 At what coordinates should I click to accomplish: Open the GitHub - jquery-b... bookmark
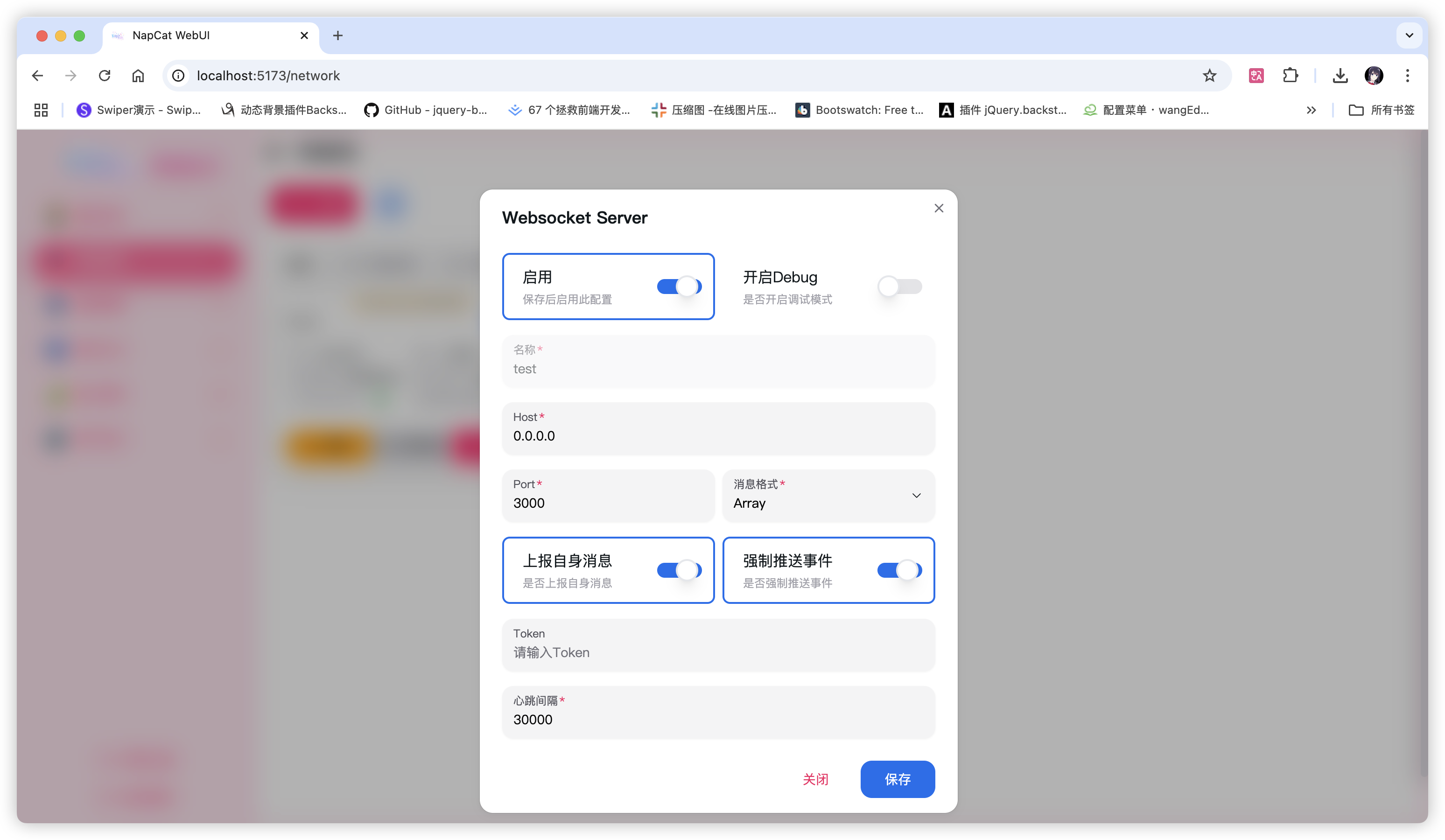[x=426, y=110]
